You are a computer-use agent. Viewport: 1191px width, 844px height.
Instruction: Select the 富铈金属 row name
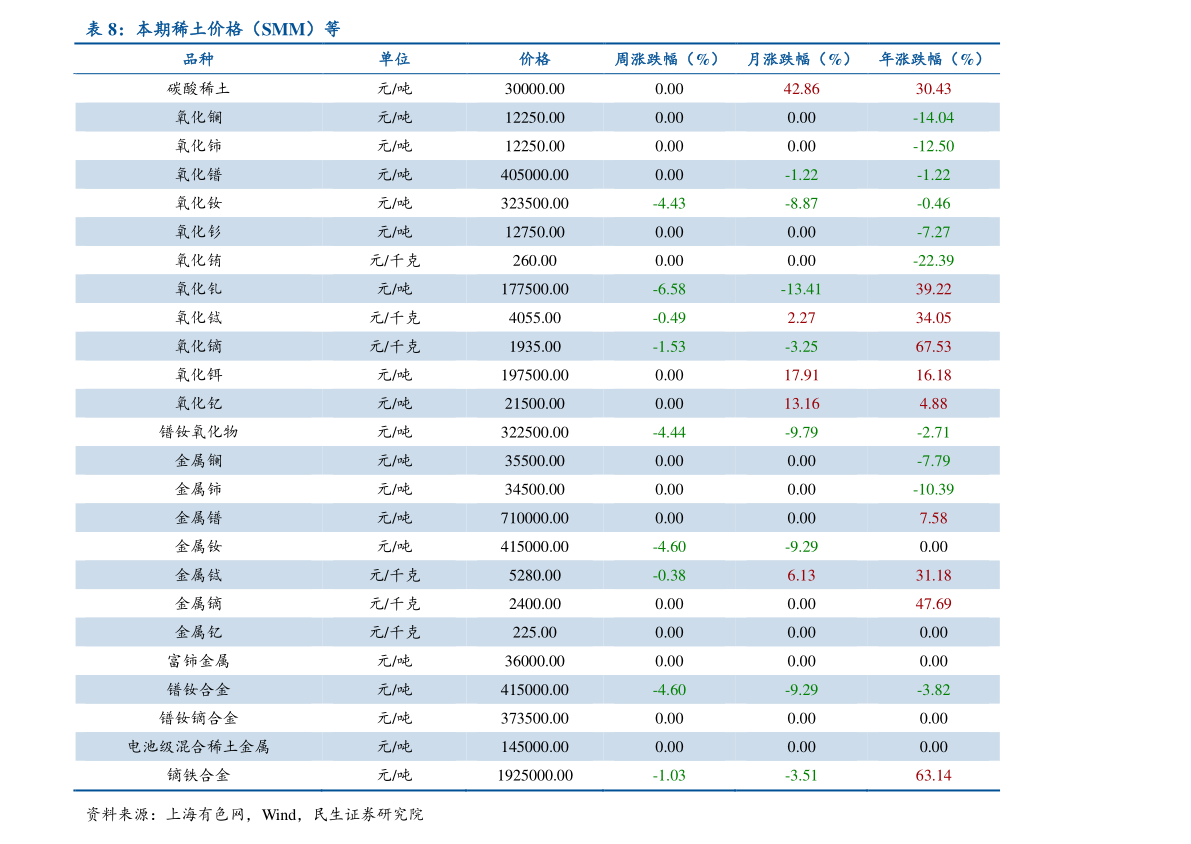(x=198, y=661)
